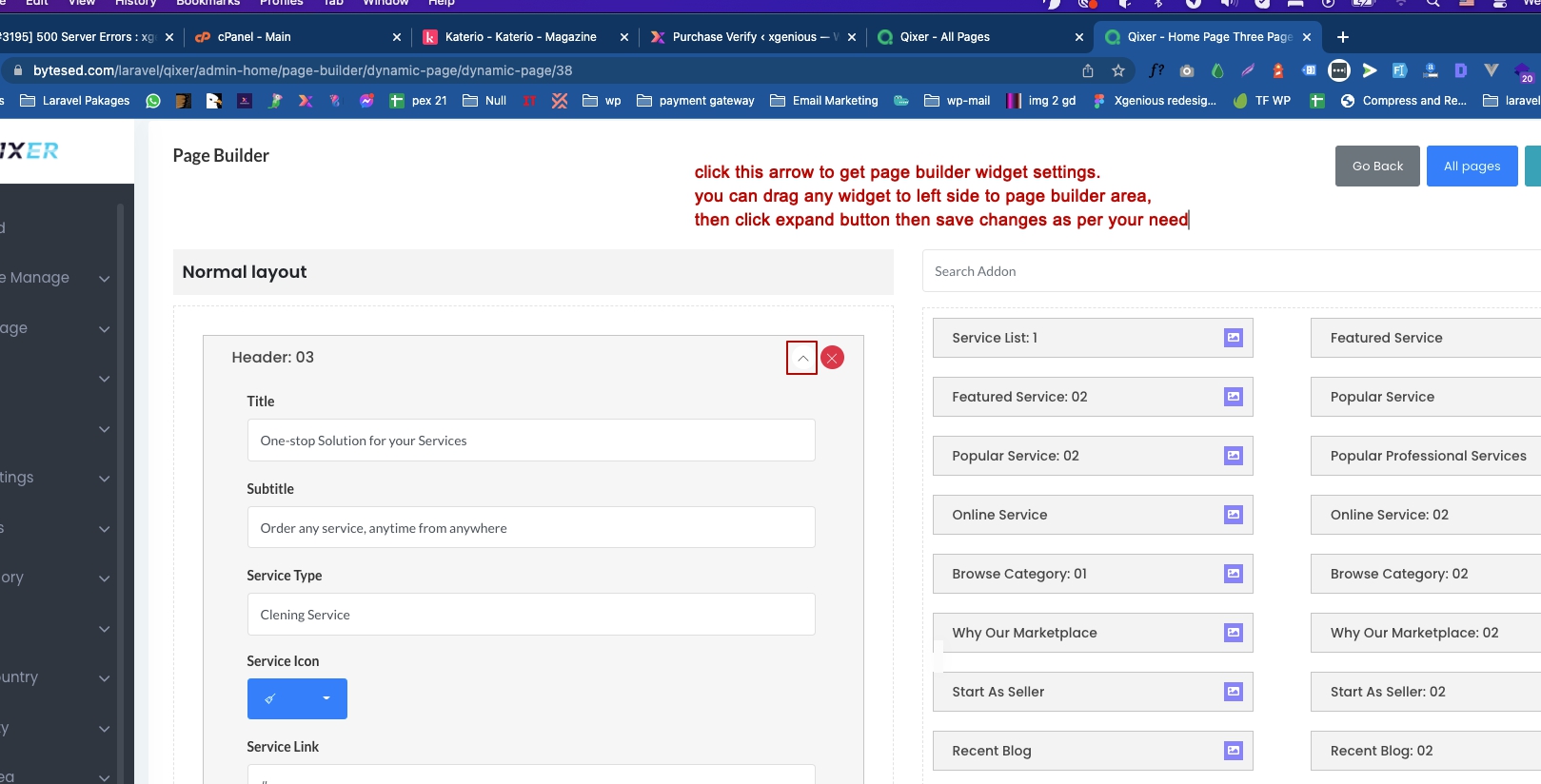Viewport: 1541px width, 784px height.
Task: Click the image icon on Start As Seller
Action: 1234,692
